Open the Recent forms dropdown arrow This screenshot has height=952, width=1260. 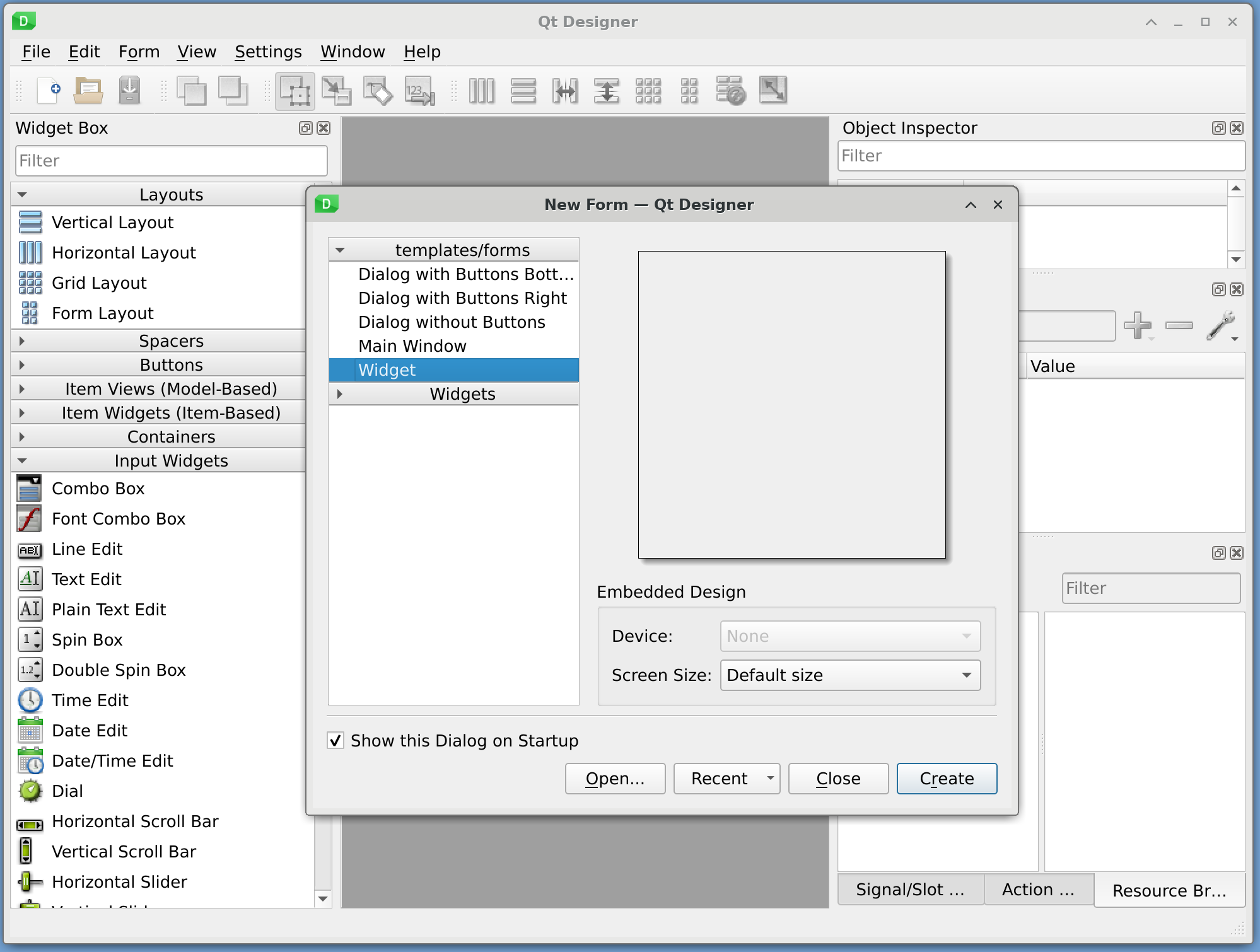tap(770, 778)
